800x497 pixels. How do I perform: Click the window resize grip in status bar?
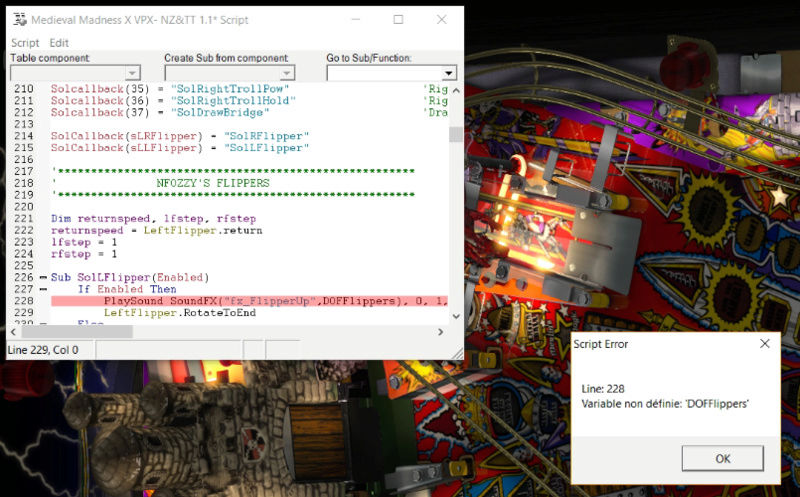(458, 353)
